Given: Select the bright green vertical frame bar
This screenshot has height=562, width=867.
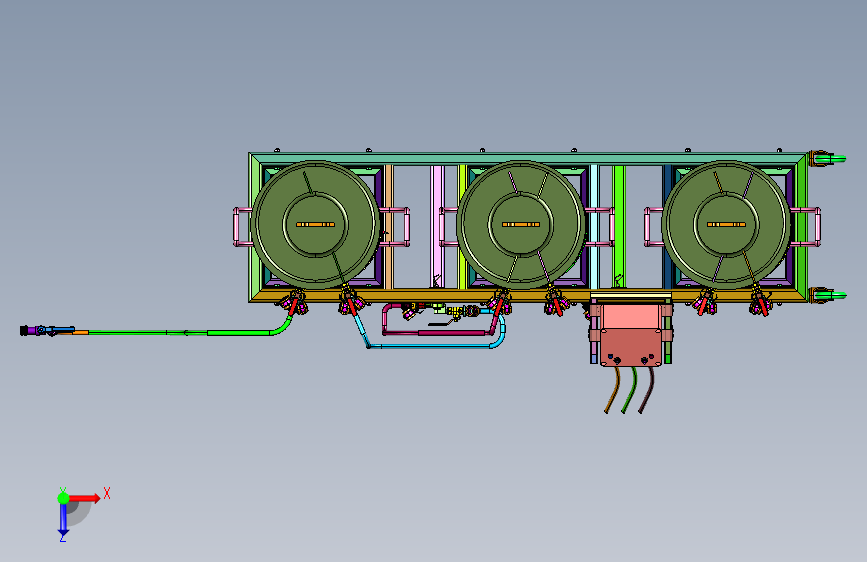Looking at the screenshot, I should pyautogui.click(x=619, y=226).
